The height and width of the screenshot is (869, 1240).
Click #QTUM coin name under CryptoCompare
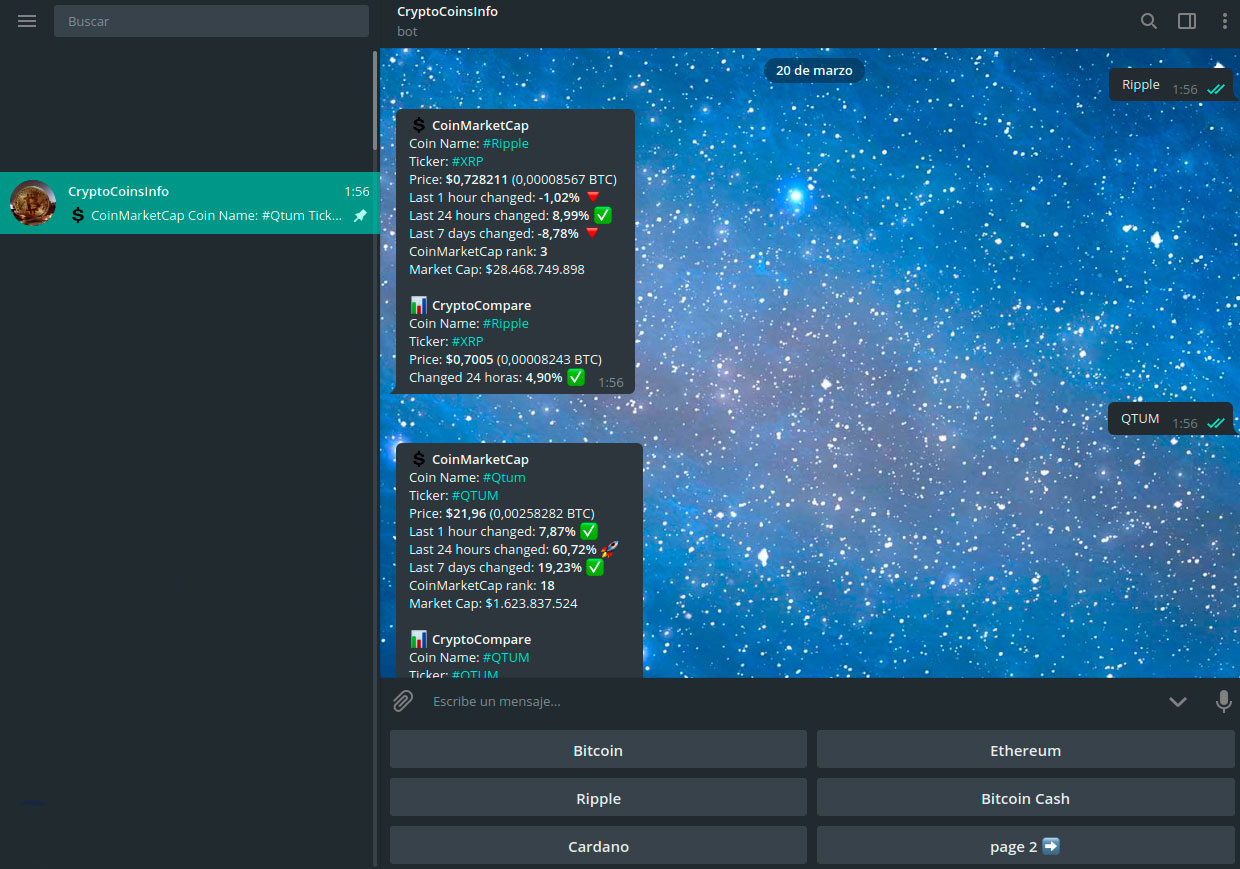506,658
